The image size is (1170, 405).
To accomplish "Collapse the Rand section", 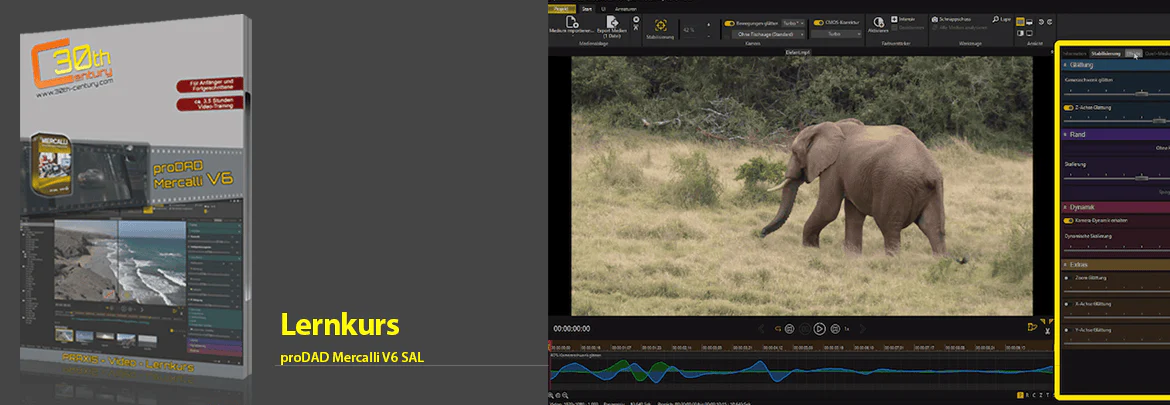I will click(1065, 134).
